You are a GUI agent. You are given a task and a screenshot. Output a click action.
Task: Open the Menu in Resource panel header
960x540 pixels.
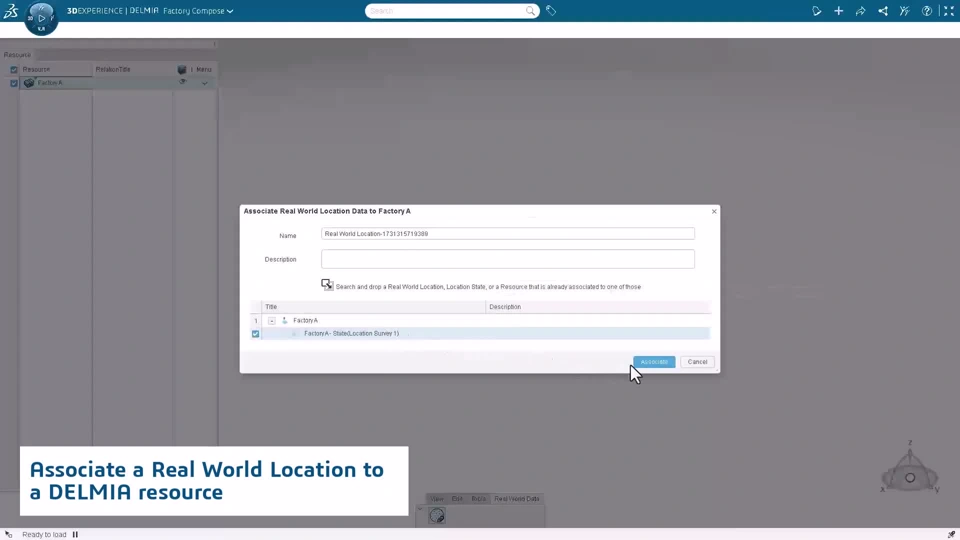204,70
